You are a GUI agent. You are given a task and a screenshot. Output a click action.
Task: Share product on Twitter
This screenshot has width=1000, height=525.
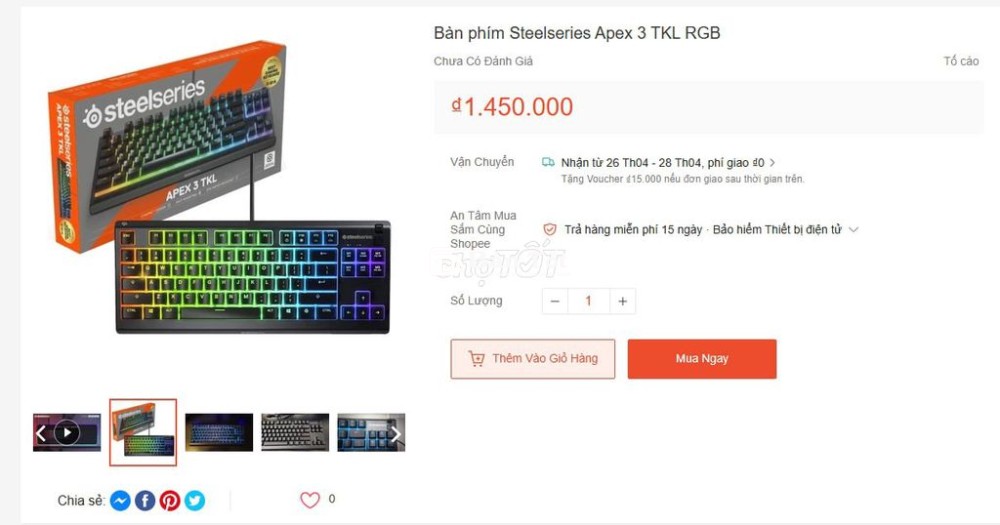tap(195, 501)
